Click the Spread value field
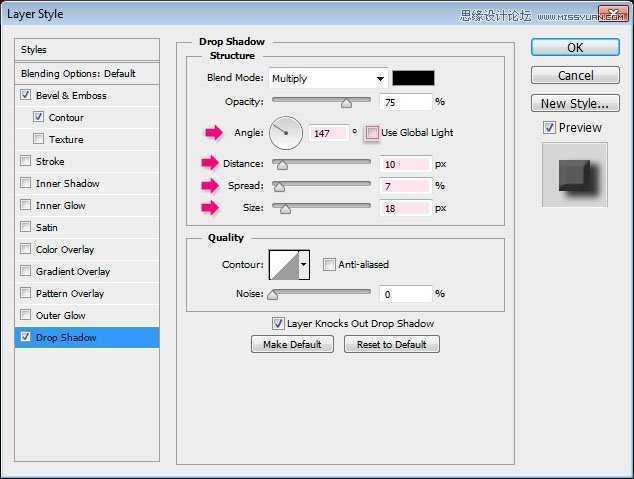This screenshot has height=479, width=634. tap(406, 186)
